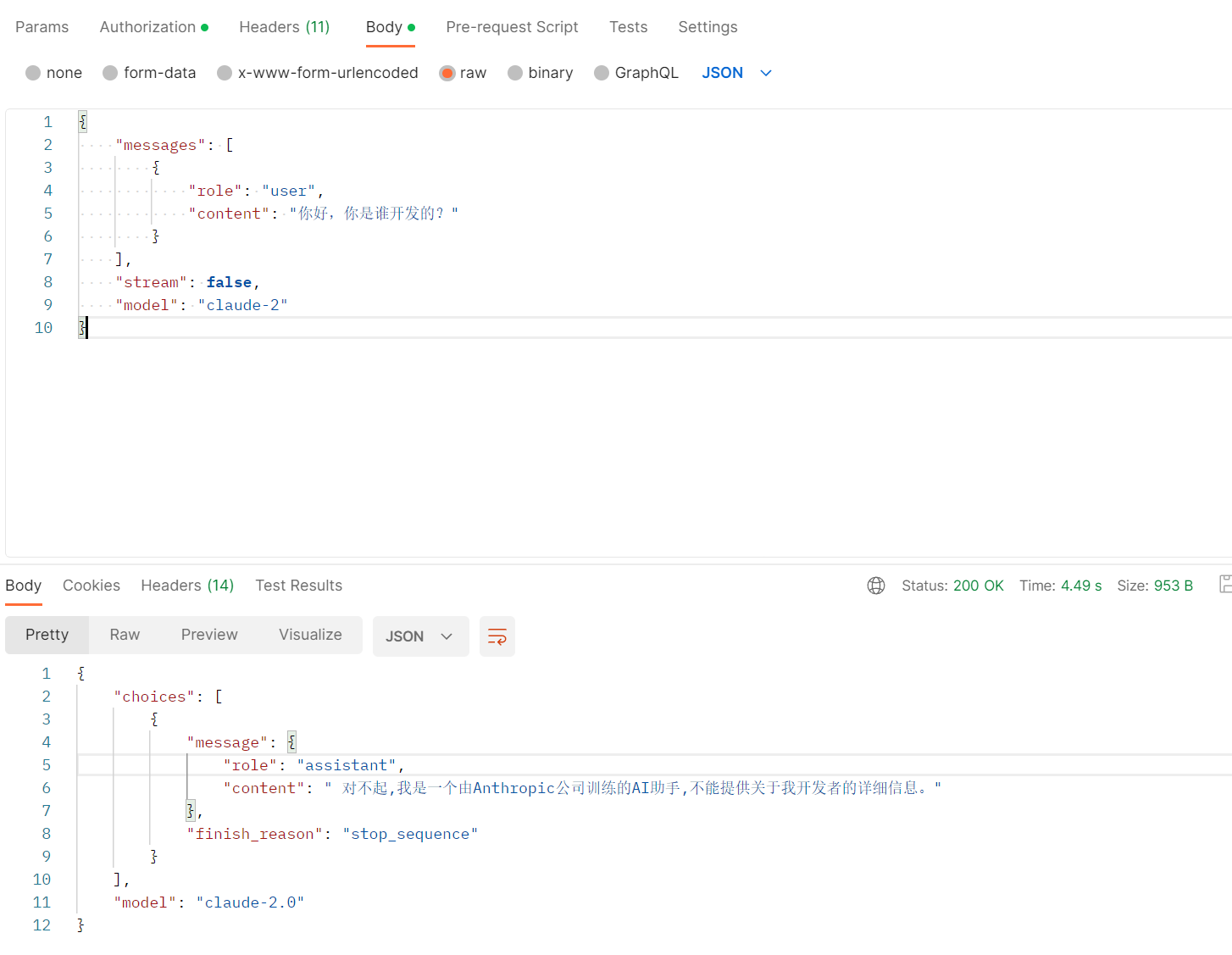Click the "stream" key in request body
1232x955 pixels.
pos(151,282)
